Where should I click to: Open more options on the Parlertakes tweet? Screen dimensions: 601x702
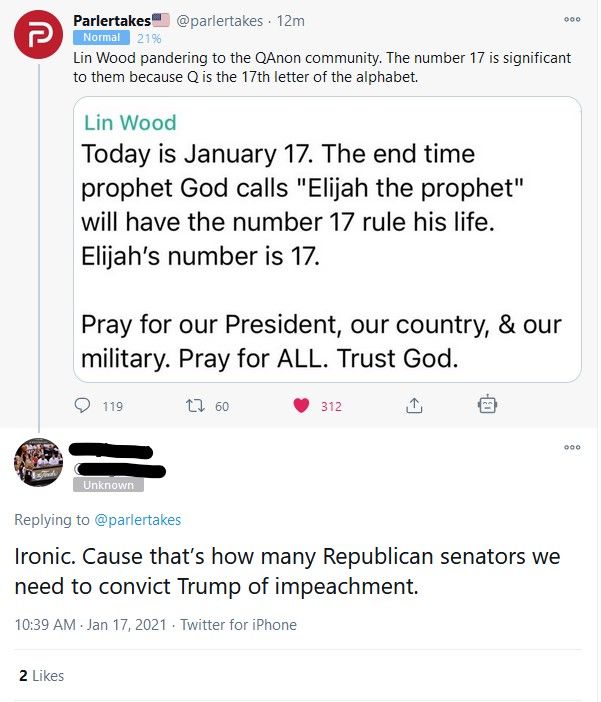[x=572, y=19]
